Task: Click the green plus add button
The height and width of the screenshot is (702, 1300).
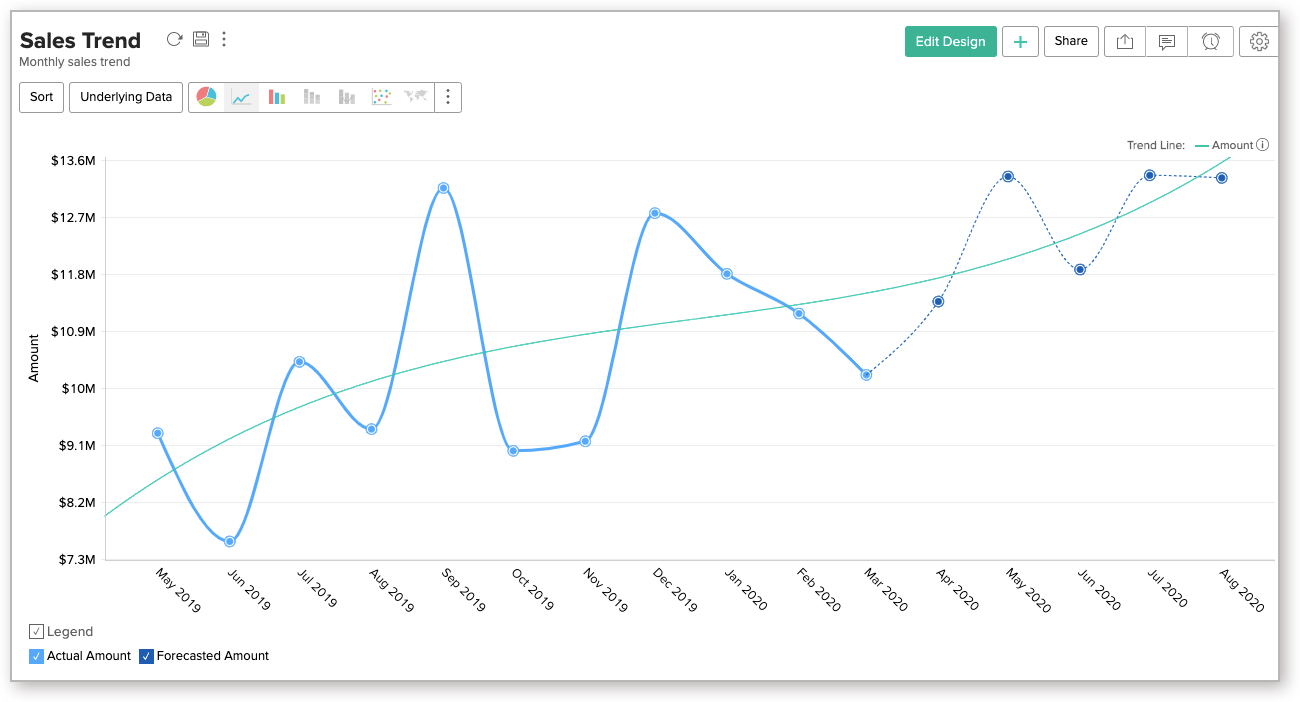Action: tap(1020, 41)
